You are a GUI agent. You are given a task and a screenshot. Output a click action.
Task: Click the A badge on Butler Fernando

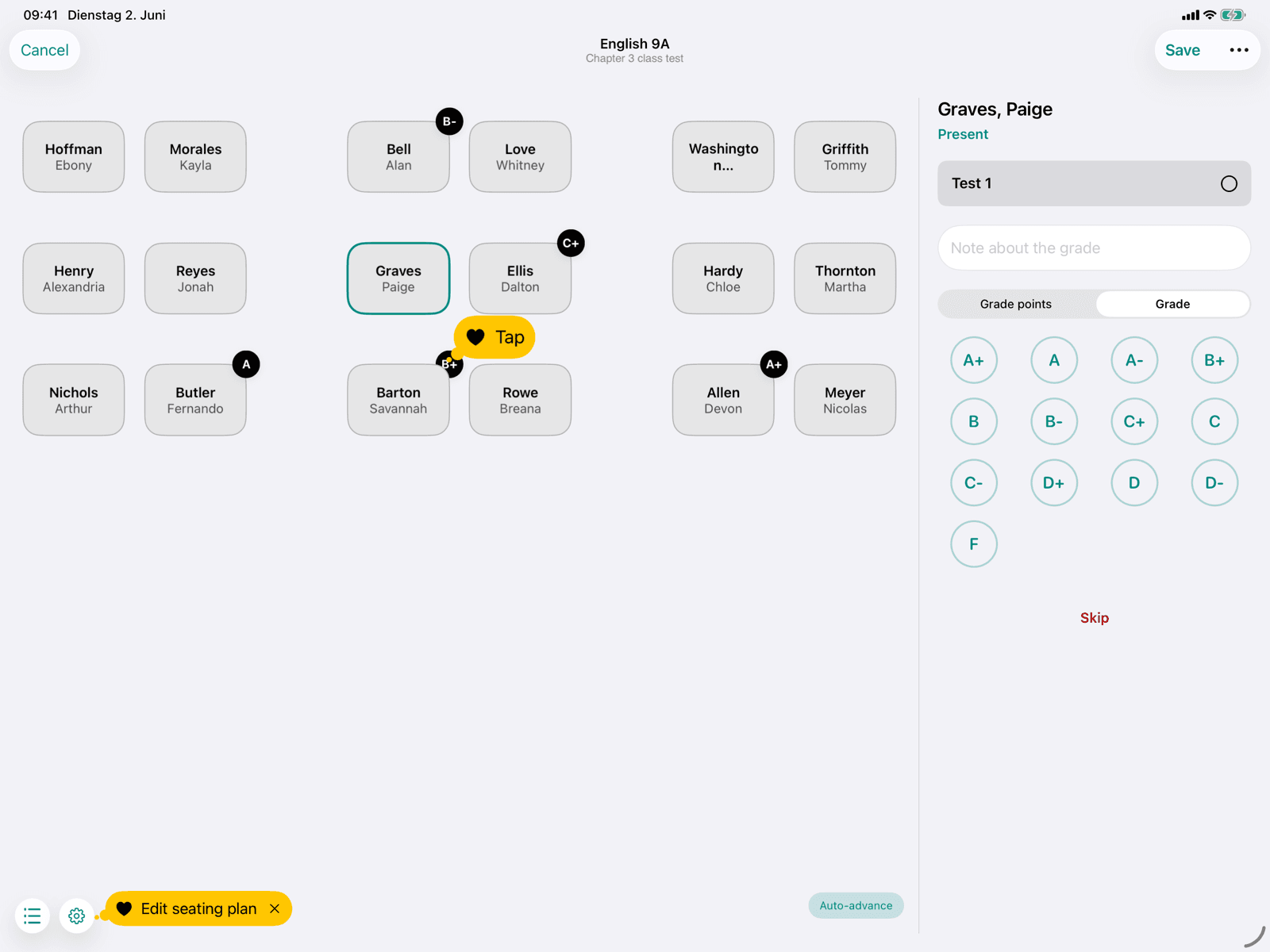246,364
